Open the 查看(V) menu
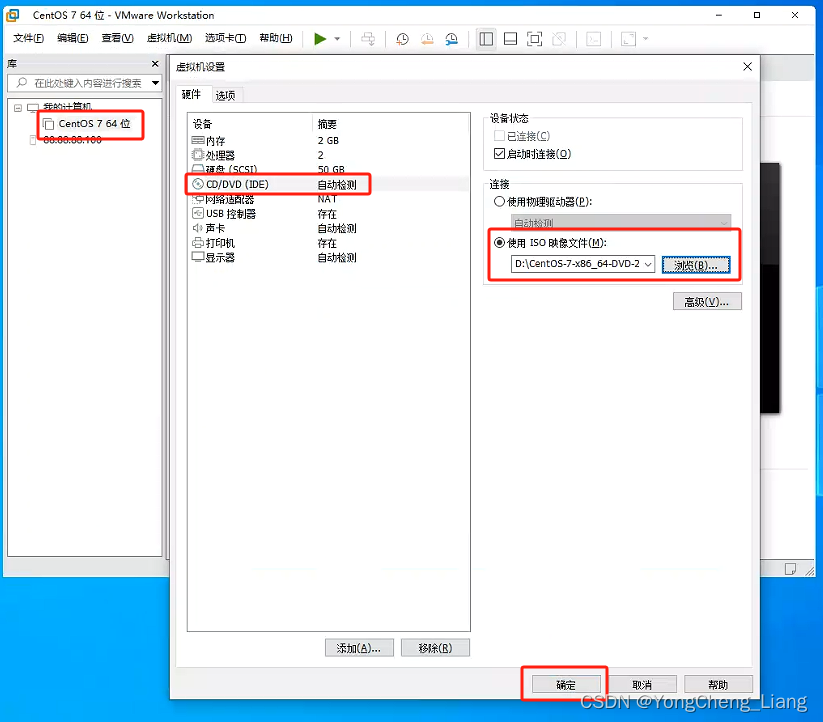The width and height of the screenshot is (823, 722). 117,38
